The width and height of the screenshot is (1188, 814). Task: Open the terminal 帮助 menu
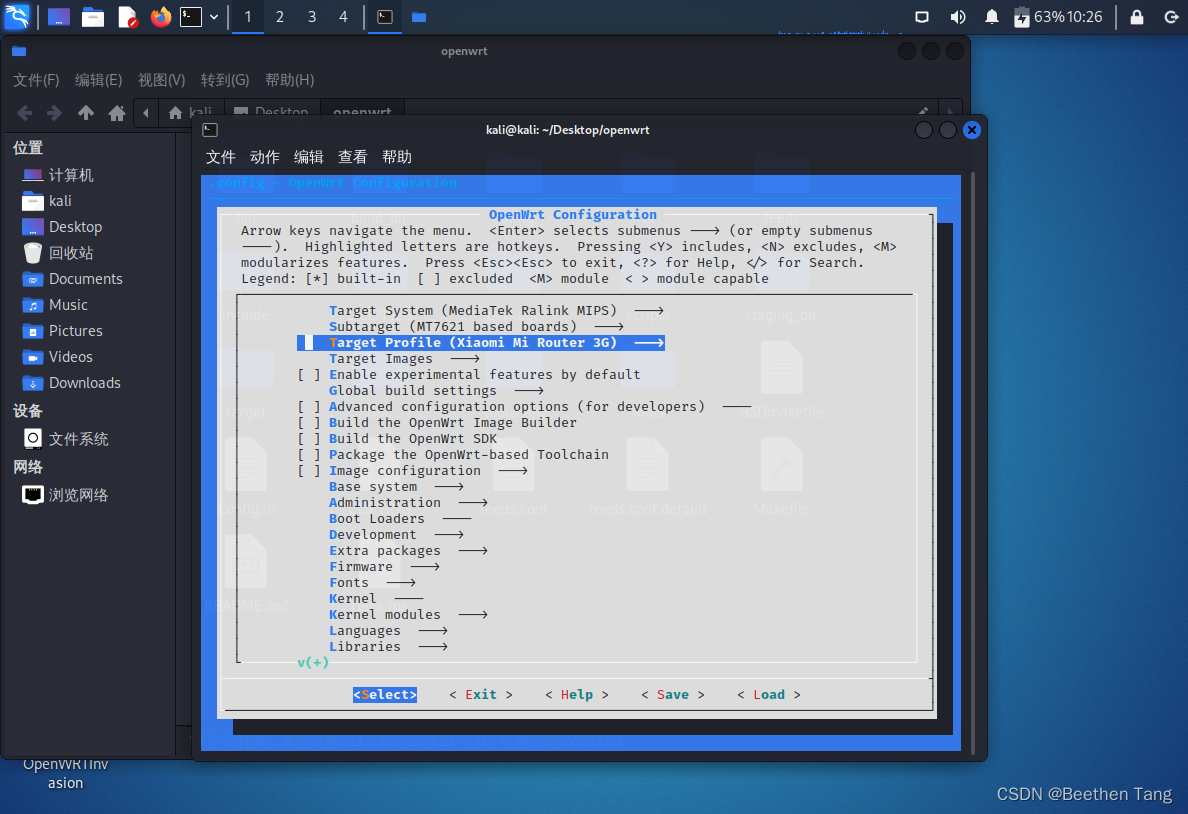tap(397, 157)
